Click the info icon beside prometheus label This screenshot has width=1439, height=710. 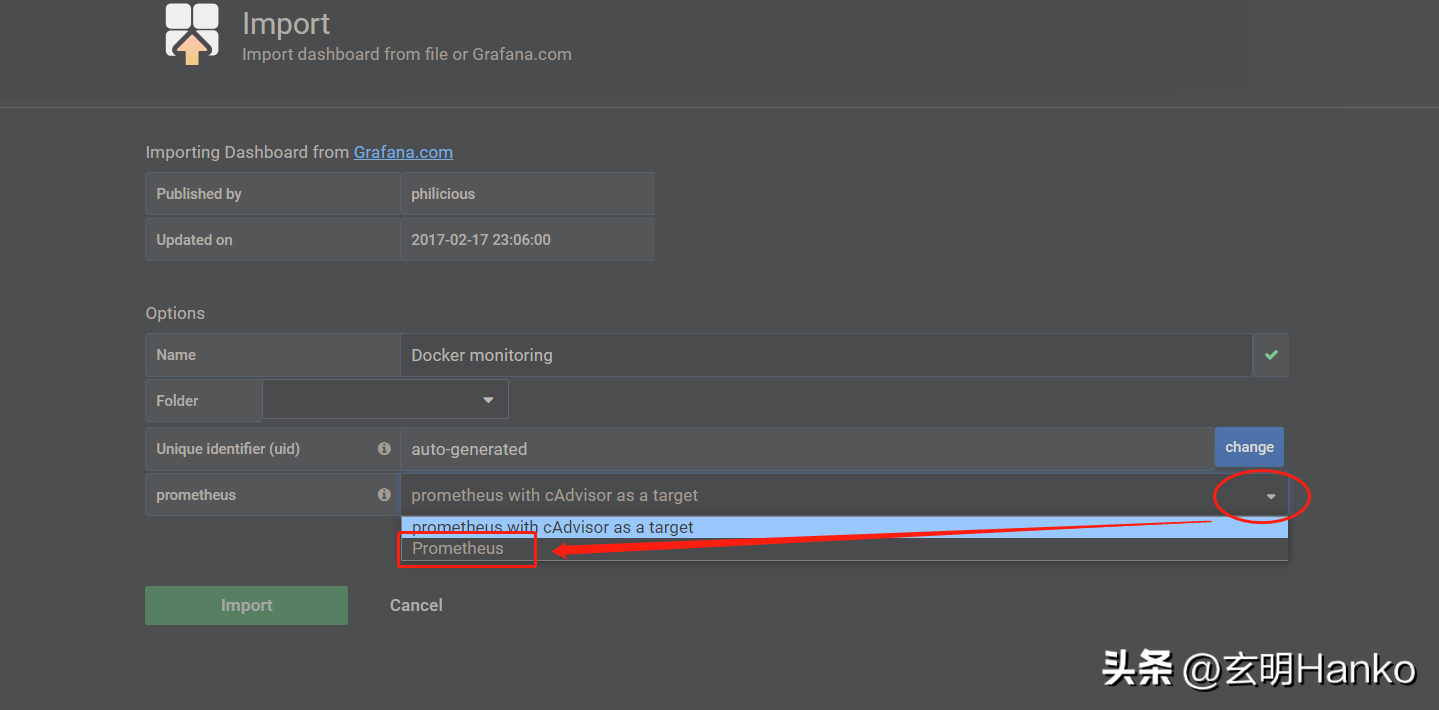point(384,495)
